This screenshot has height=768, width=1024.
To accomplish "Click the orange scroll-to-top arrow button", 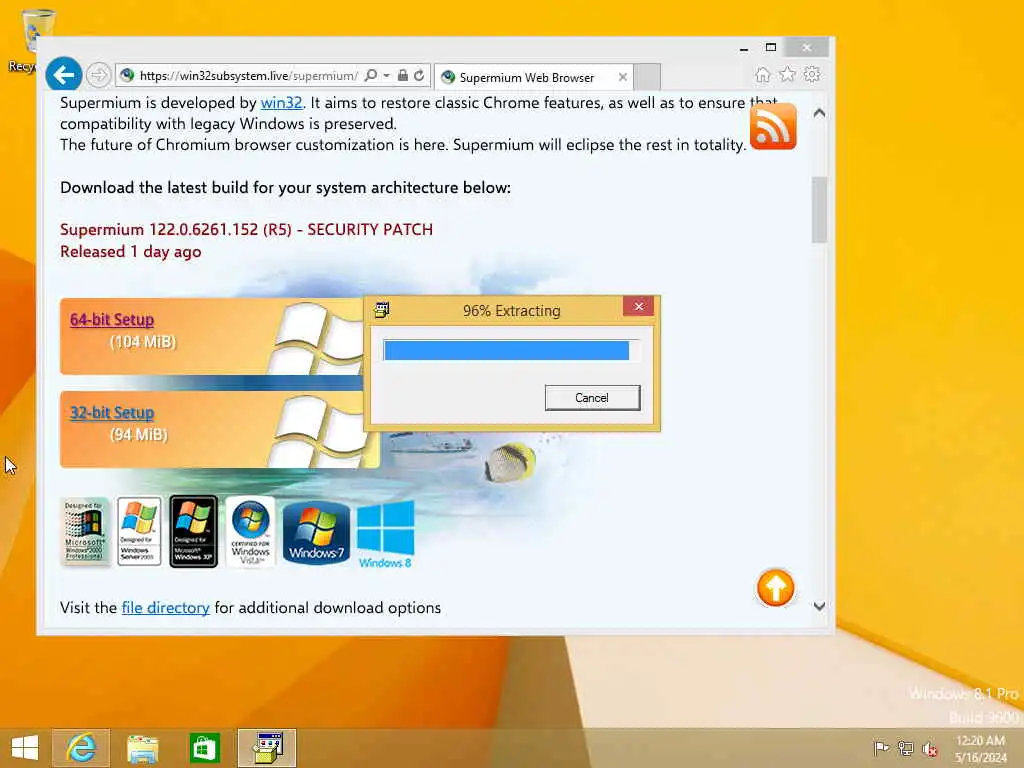I will pyautogui.click(x=775, y=588).
